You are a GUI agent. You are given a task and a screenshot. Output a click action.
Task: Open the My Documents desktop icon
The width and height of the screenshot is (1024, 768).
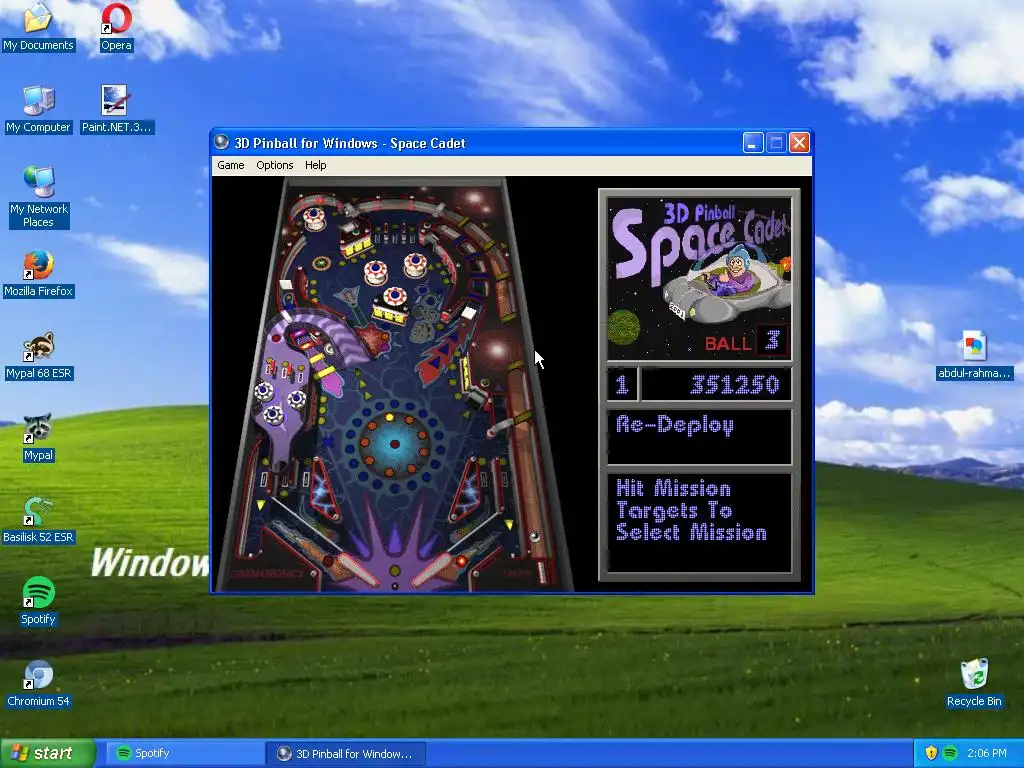click(x=39, y=27)
